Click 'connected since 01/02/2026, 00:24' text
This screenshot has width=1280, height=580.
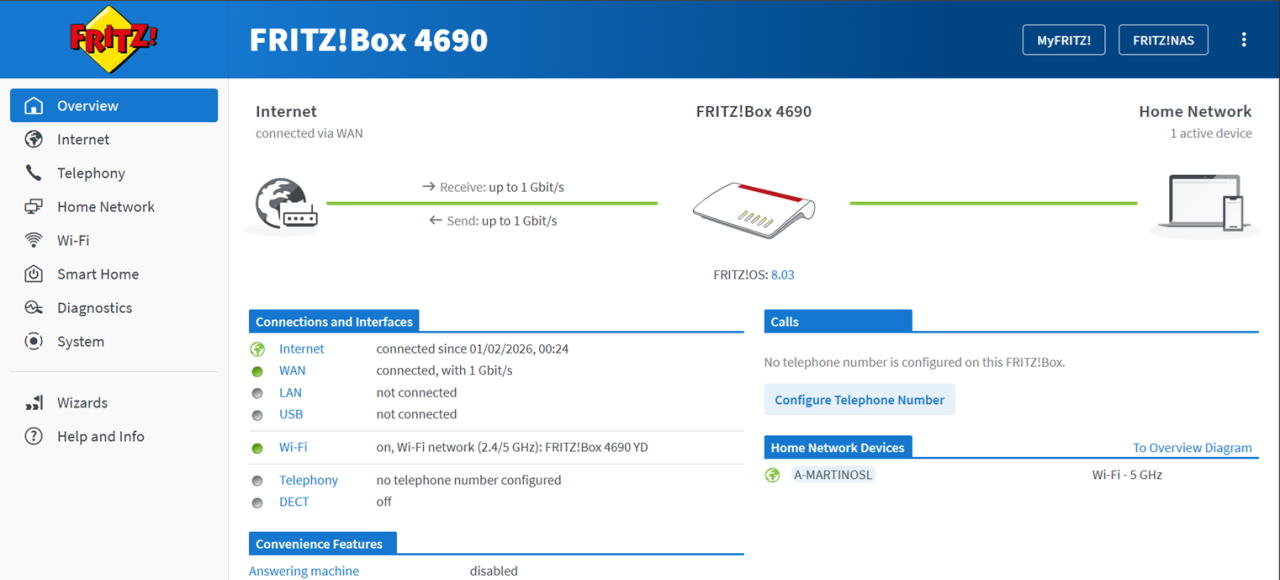point(472,349)
